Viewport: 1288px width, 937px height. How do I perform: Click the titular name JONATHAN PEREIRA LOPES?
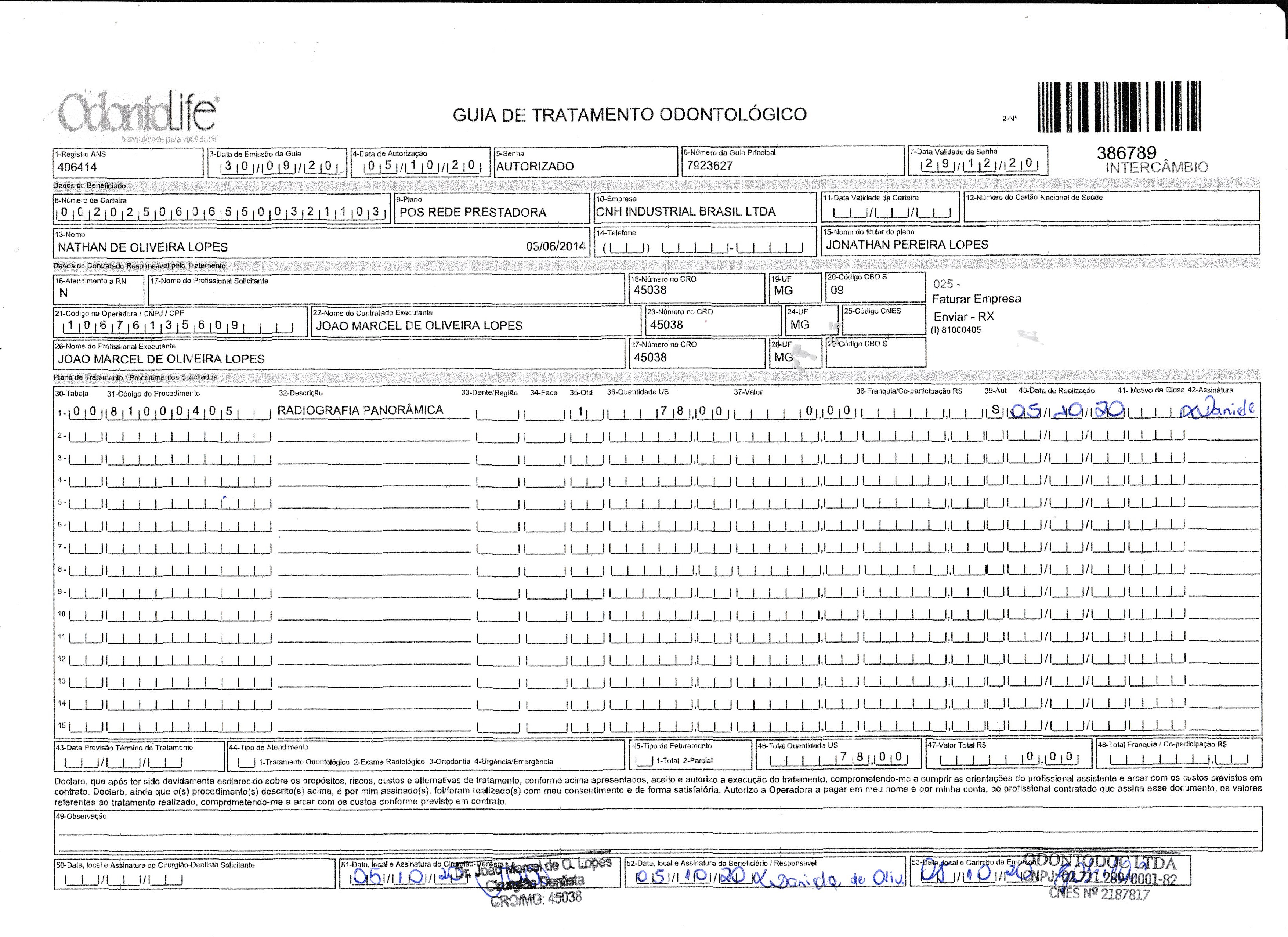[x=907, y=245]
